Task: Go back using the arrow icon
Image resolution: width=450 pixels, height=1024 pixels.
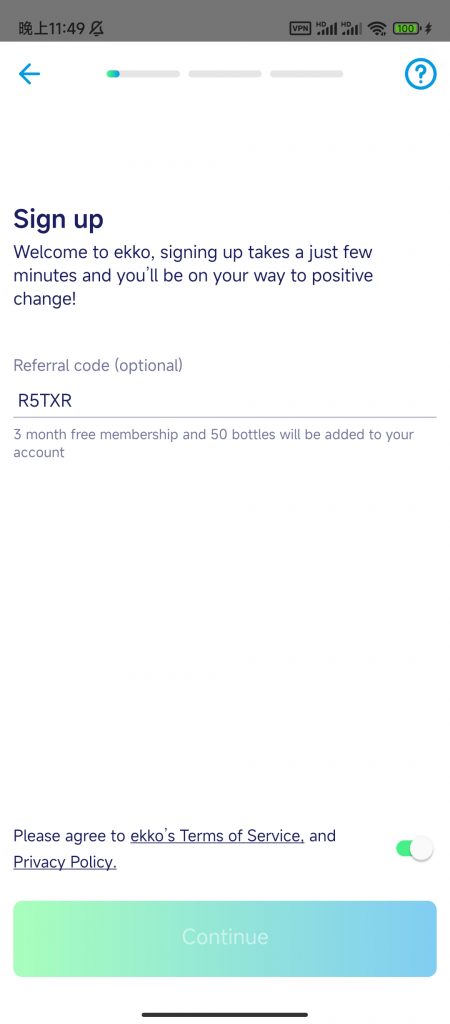Action: [29, 74]
